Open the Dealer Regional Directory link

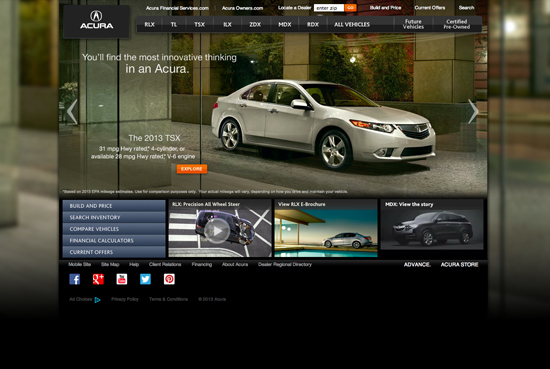coord(285,264)
